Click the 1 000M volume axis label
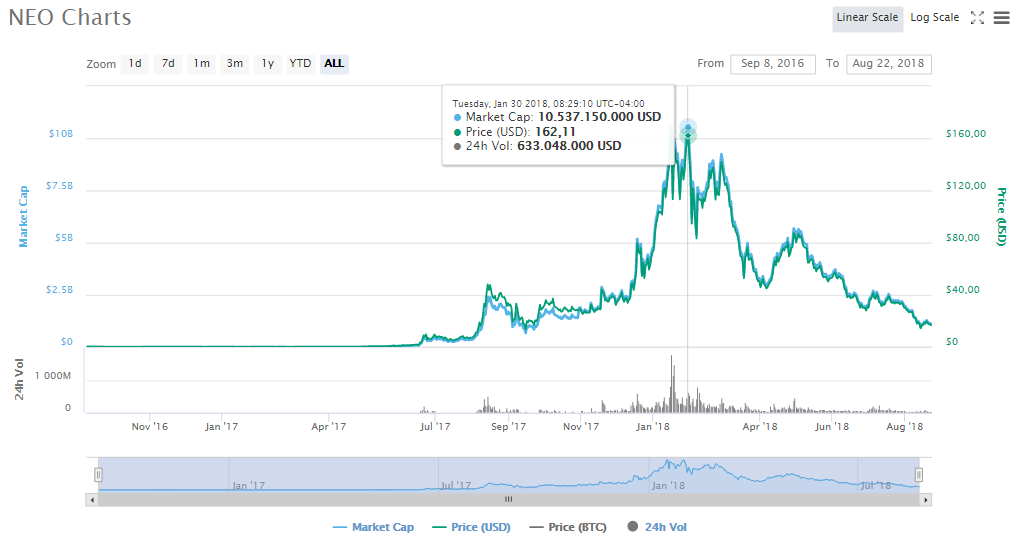The image size is (1019, 539). (53, 376)
